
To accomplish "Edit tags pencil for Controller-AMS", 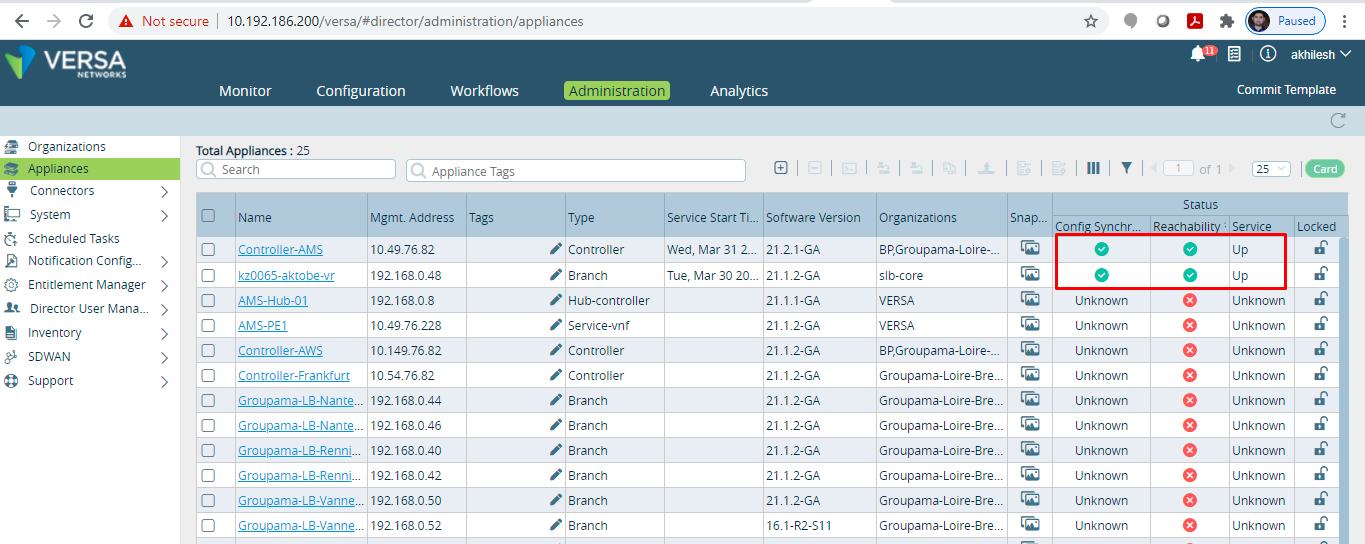I will [556, 249].
